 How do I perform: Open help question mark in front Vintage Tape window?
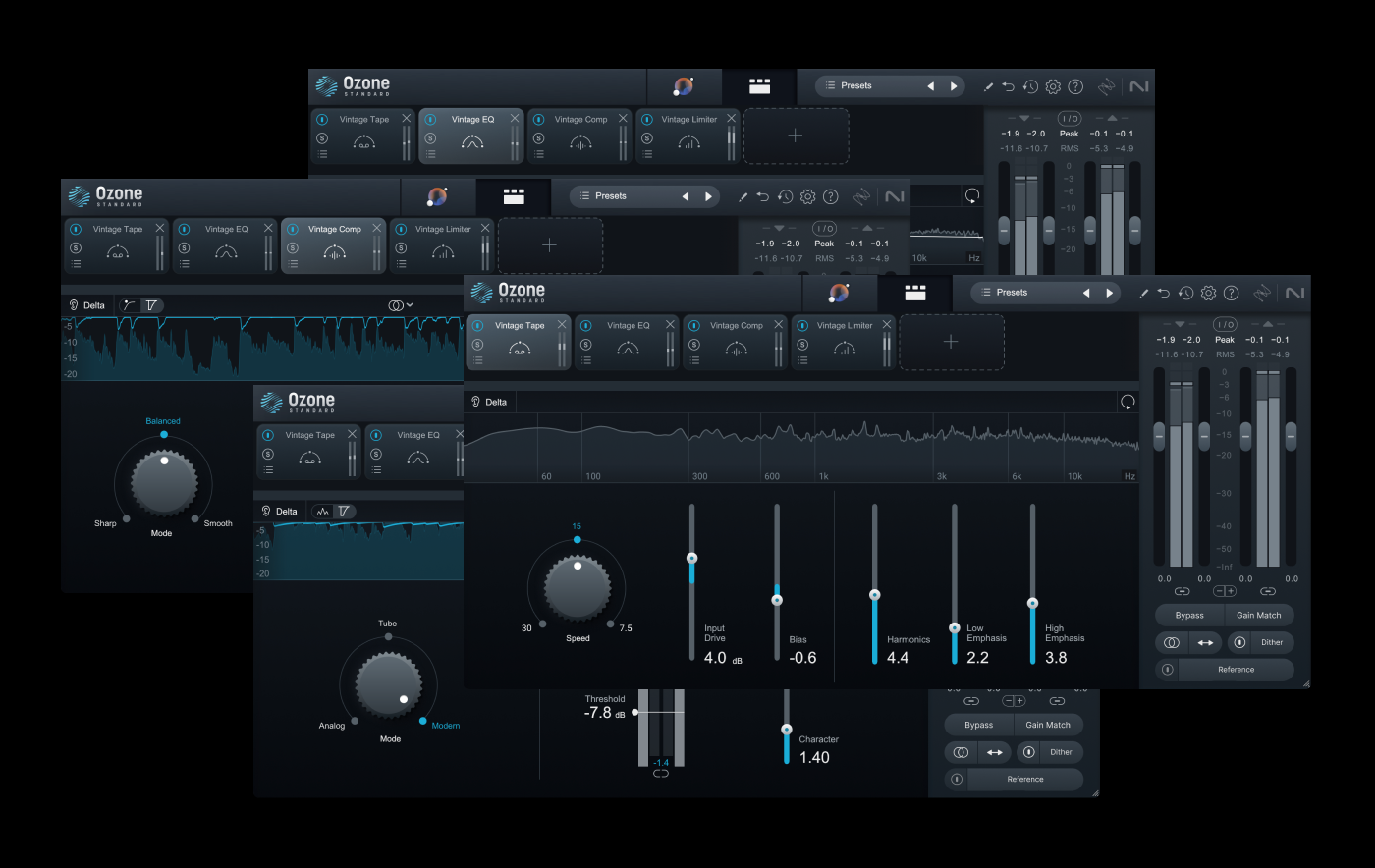1232,293
